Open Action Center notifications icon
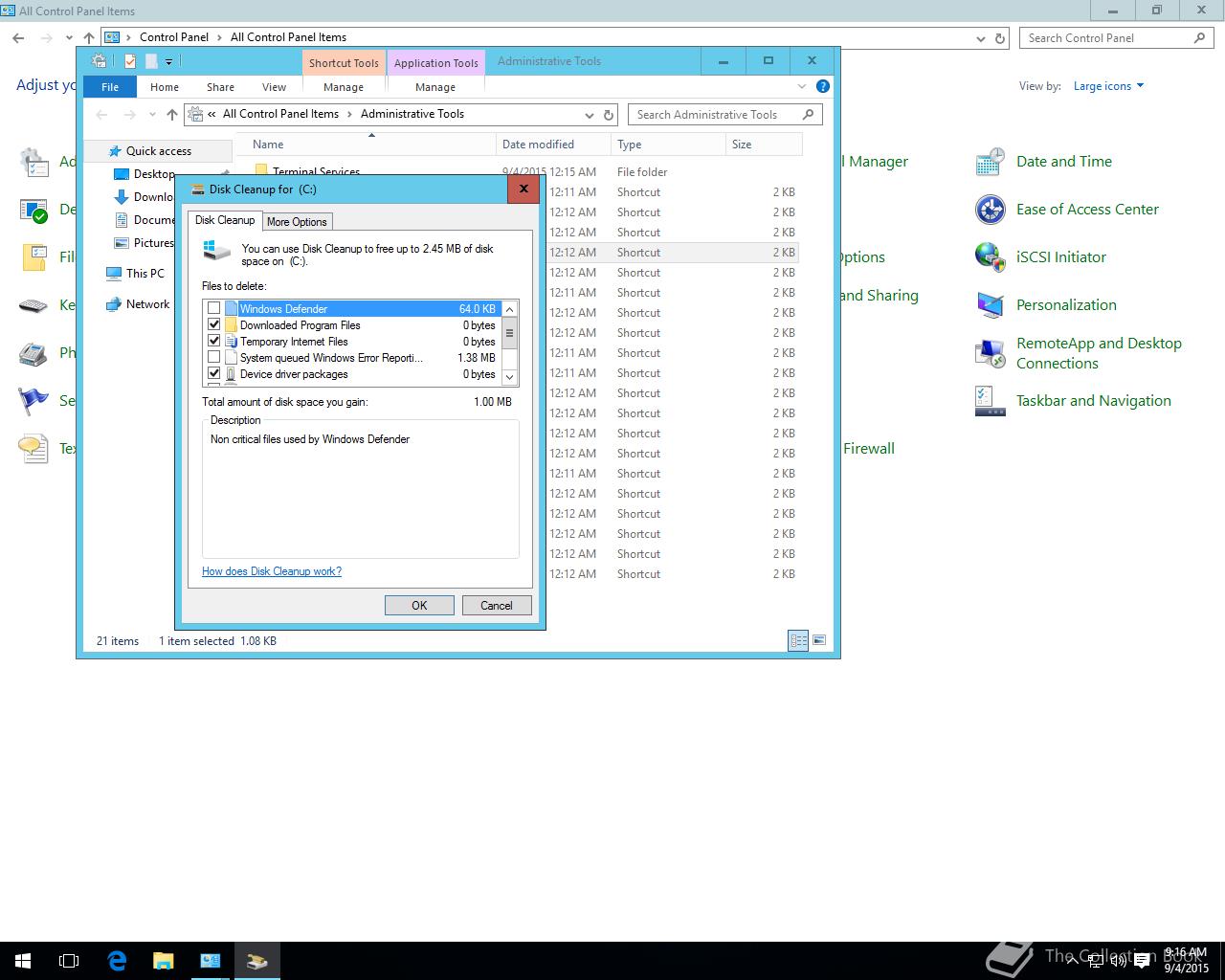Screen dimensions: 1225x980 click(x=1141, y=962)
